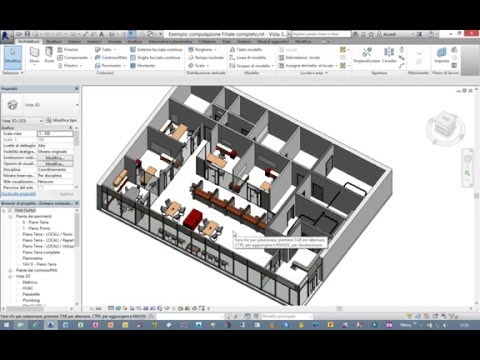Image resolution: width=480 pixels, height=360 pixels.
Task: Select the HVAC 3D view item
Action: coord(28,288)
